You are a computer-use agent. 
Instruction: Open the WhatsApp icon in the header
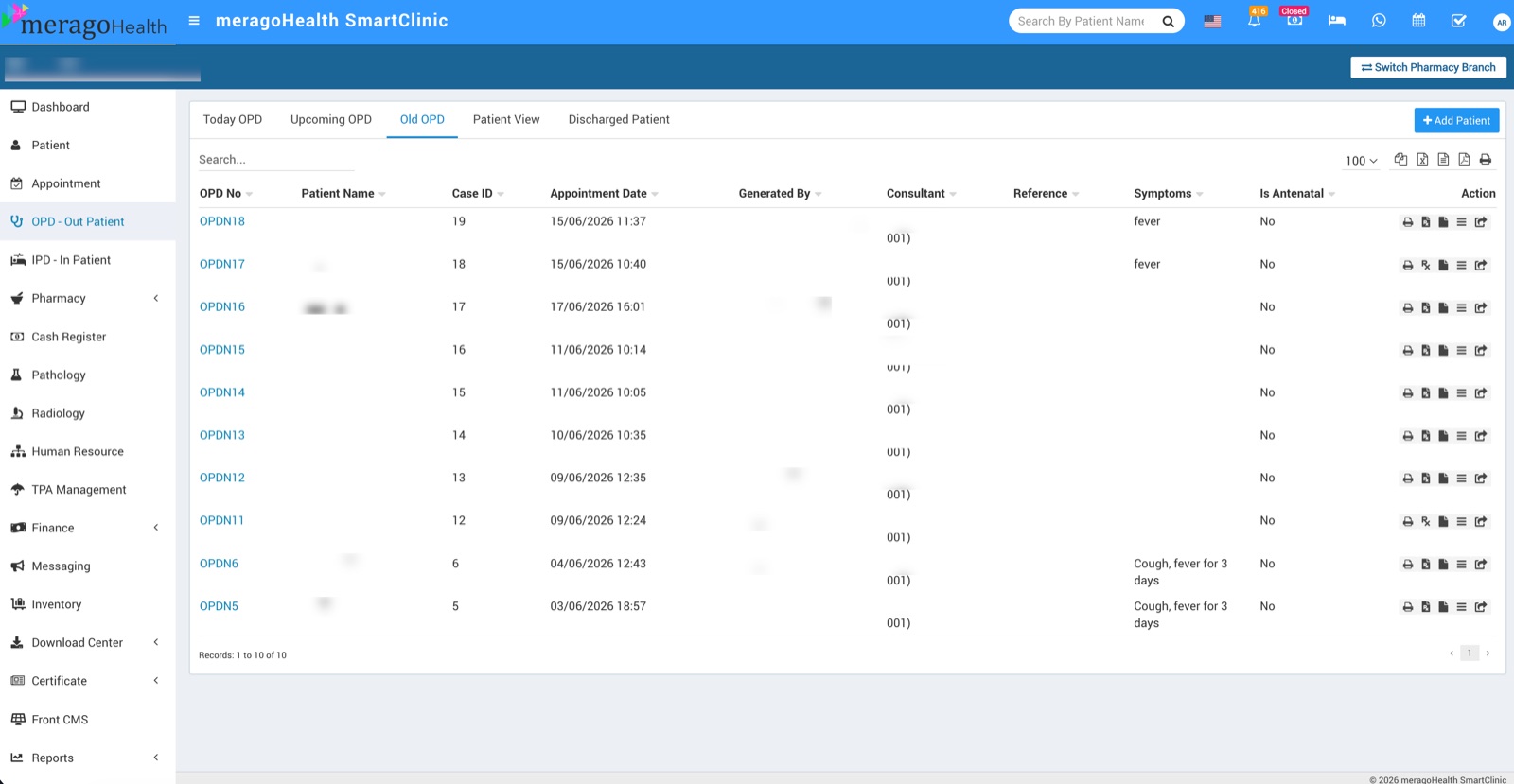[1379, 21]
